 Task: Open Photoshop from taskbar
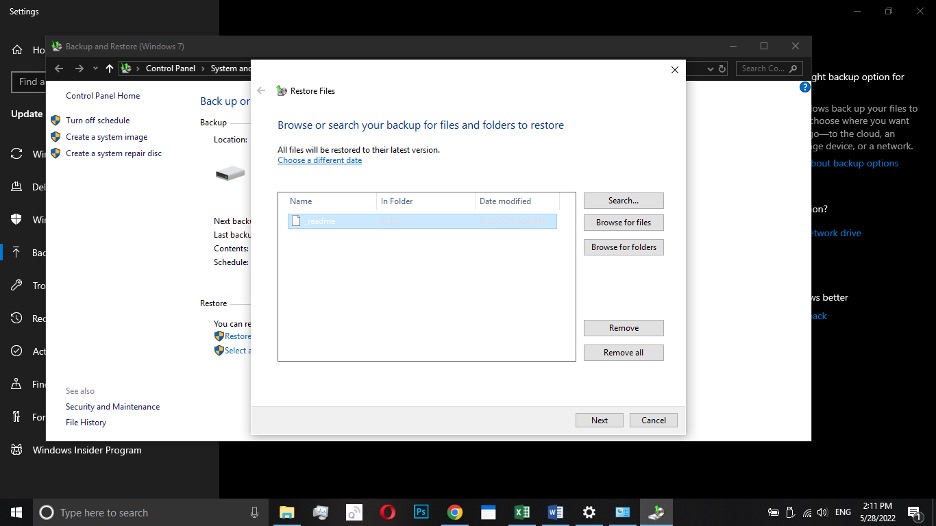pyautogui.click(x=421, y=512)
